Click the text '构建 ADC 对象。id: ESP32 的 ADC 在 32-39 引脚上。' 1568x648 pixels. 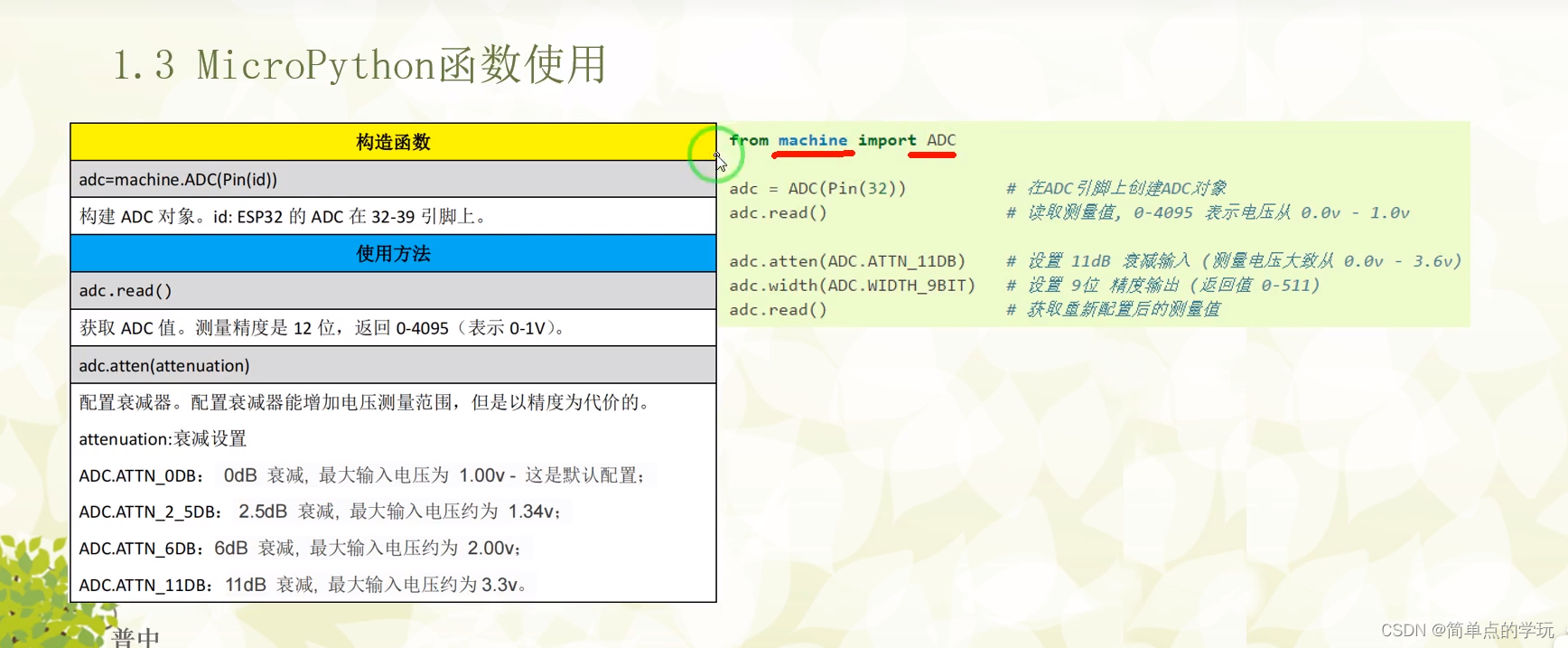(284, 216)
